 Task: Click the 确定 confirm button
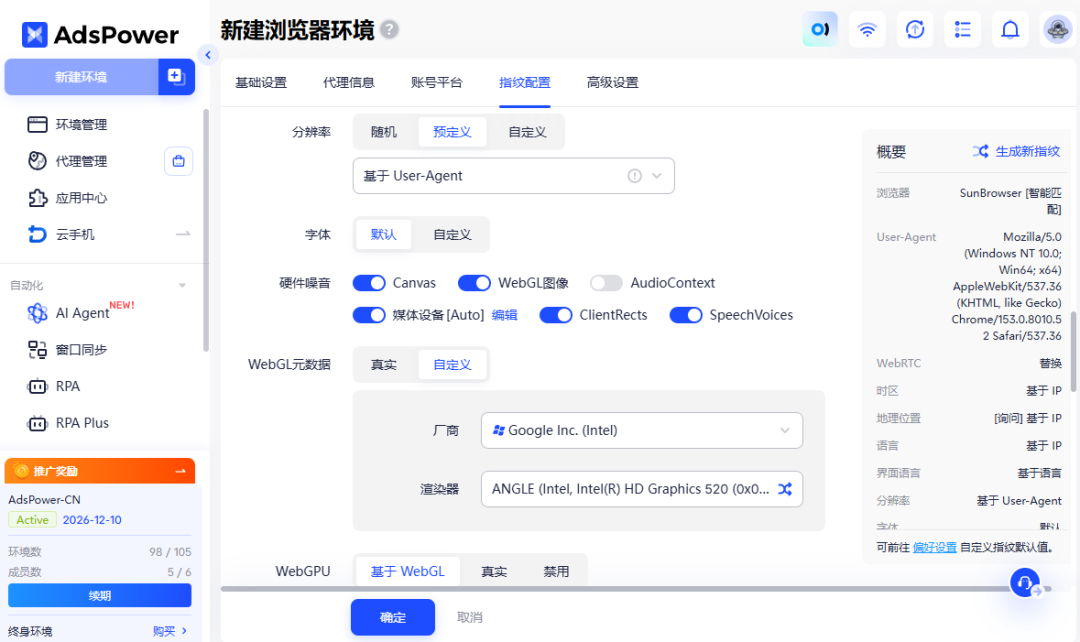pyautogui.click(x=393, y=617)
